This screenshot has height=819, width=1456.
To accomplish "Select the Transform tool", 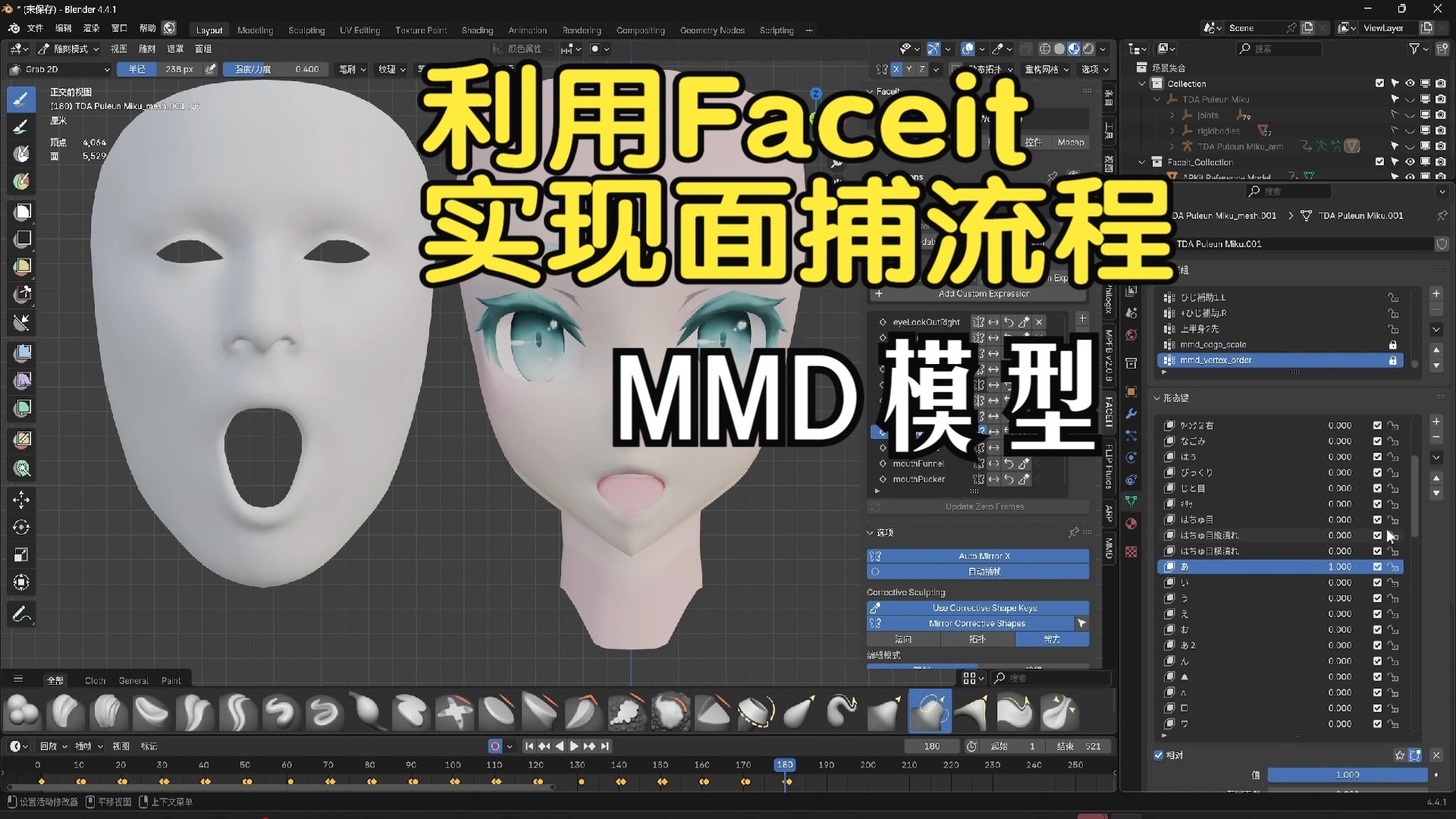I will [21, 582].
